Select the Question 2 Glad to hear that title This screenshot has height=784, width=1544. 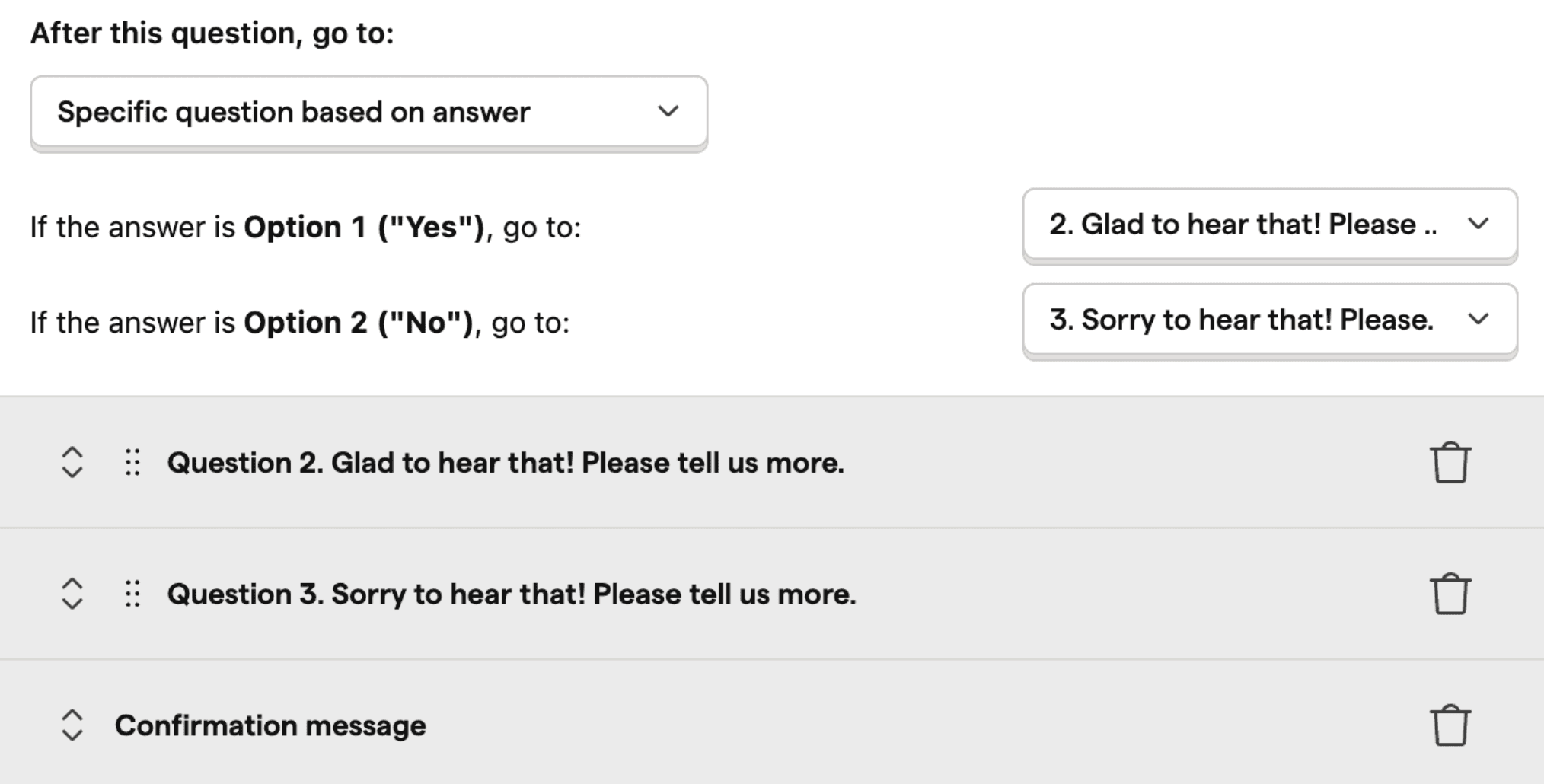[506, 463]
